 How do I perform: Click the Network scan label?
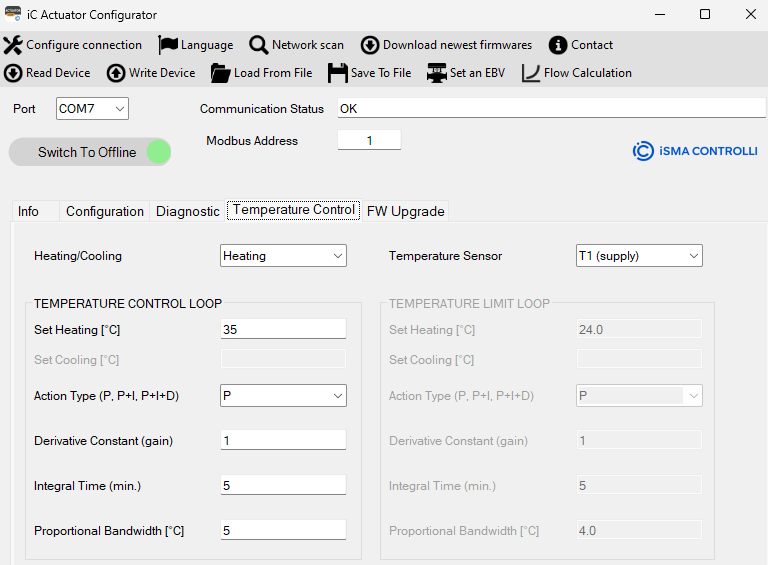pyautogui.click(x=308, y=45)
